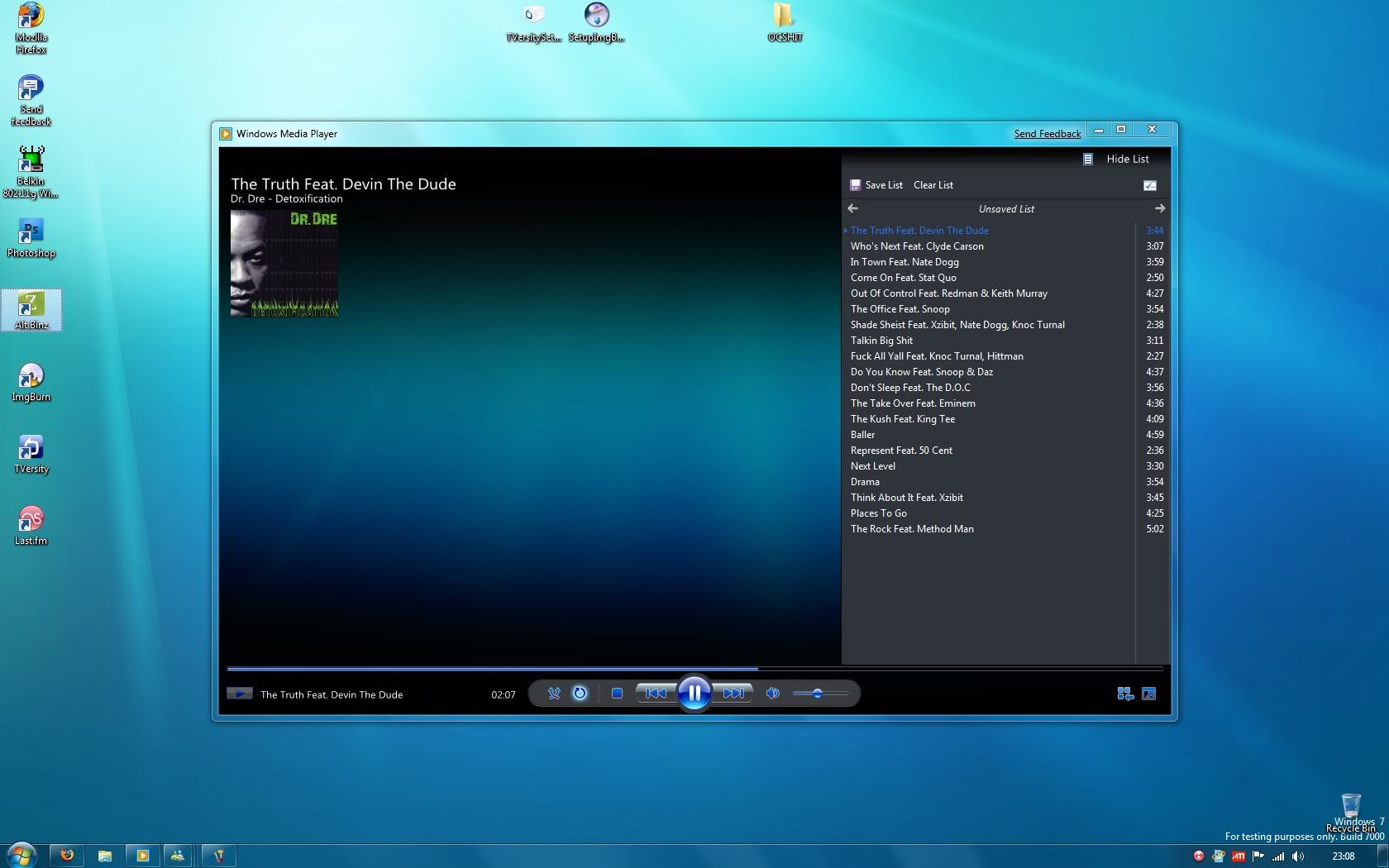Switch to library view icon

click(1124, 694)
